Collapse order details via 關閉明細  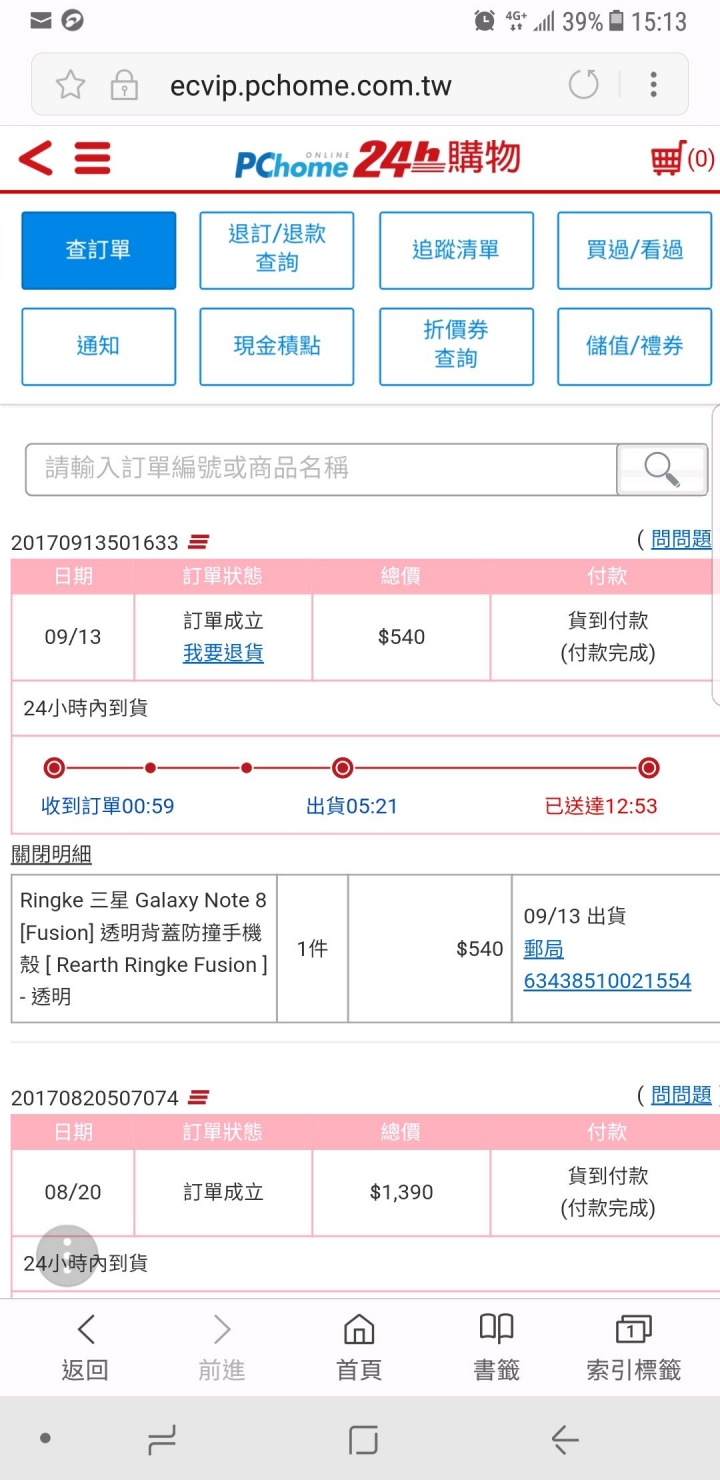[51, 854]
